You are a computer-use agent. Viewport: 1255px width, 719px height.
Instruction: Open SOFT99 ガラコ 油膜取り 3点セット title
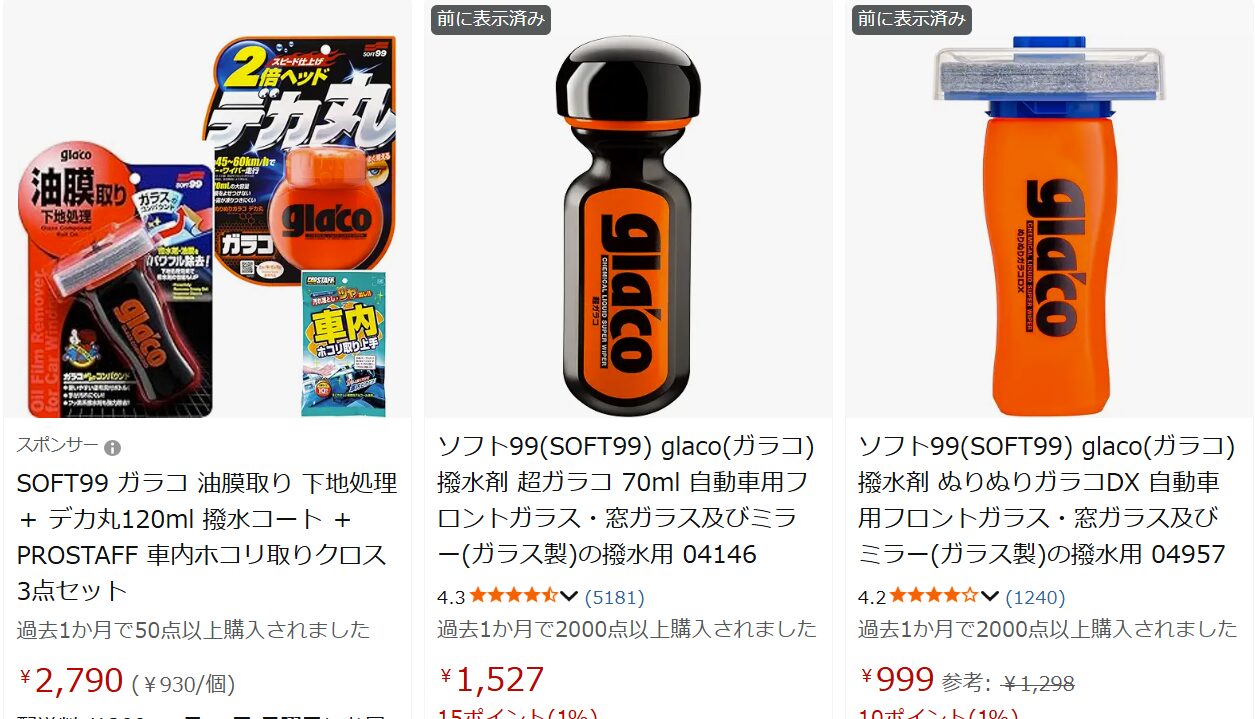pyautogui.click(x=207, y=537)
